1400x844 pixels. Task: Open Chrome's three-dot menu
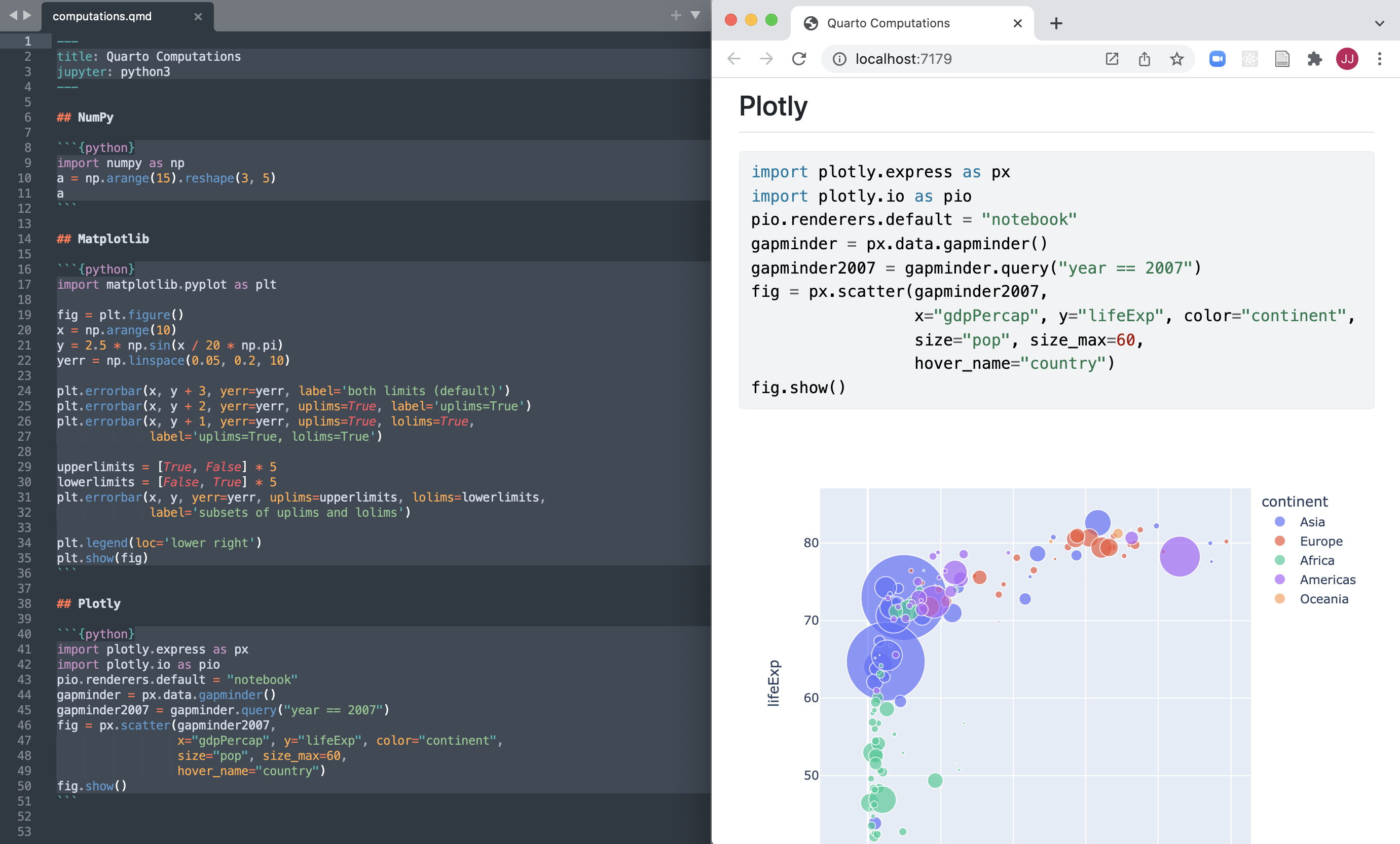pyautogui.click(x=1380, y=58)
